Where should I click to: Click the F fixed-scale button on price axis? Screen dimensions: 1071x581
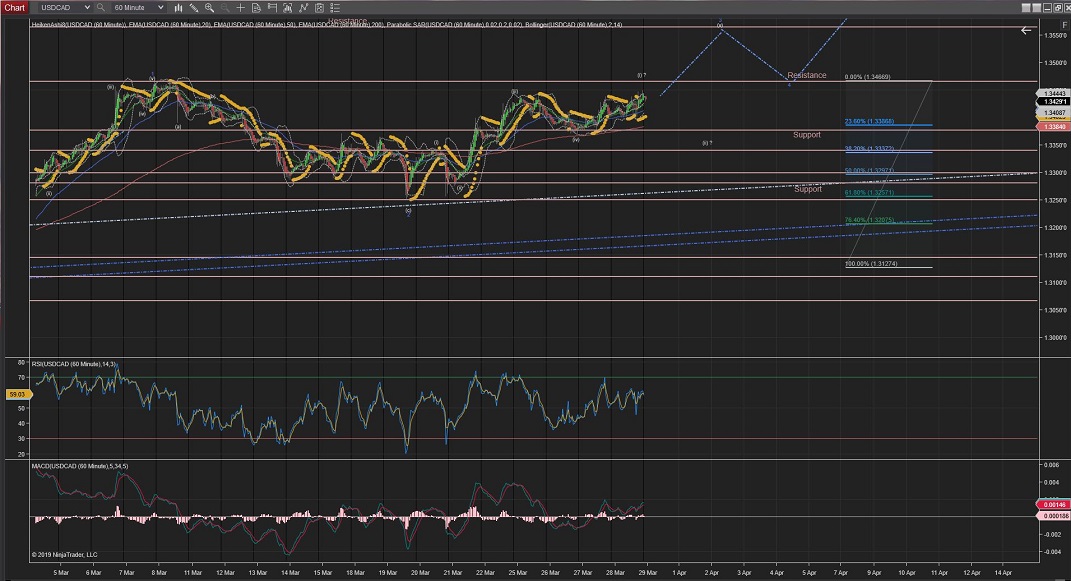point(1065,25)
